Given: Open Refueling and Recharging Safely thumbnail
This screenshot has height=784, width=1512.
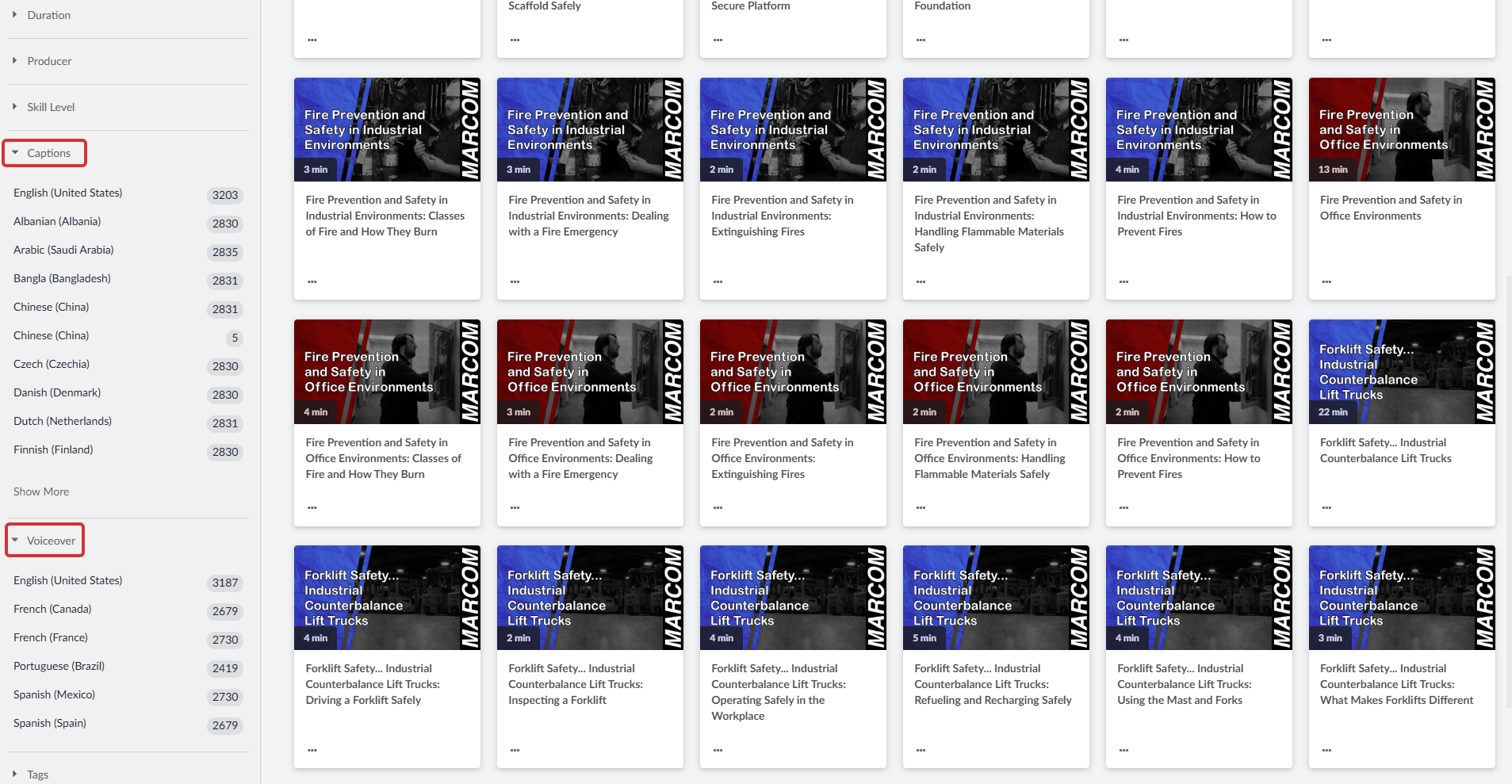Looking at the screenshot, I should pos(996,598).
